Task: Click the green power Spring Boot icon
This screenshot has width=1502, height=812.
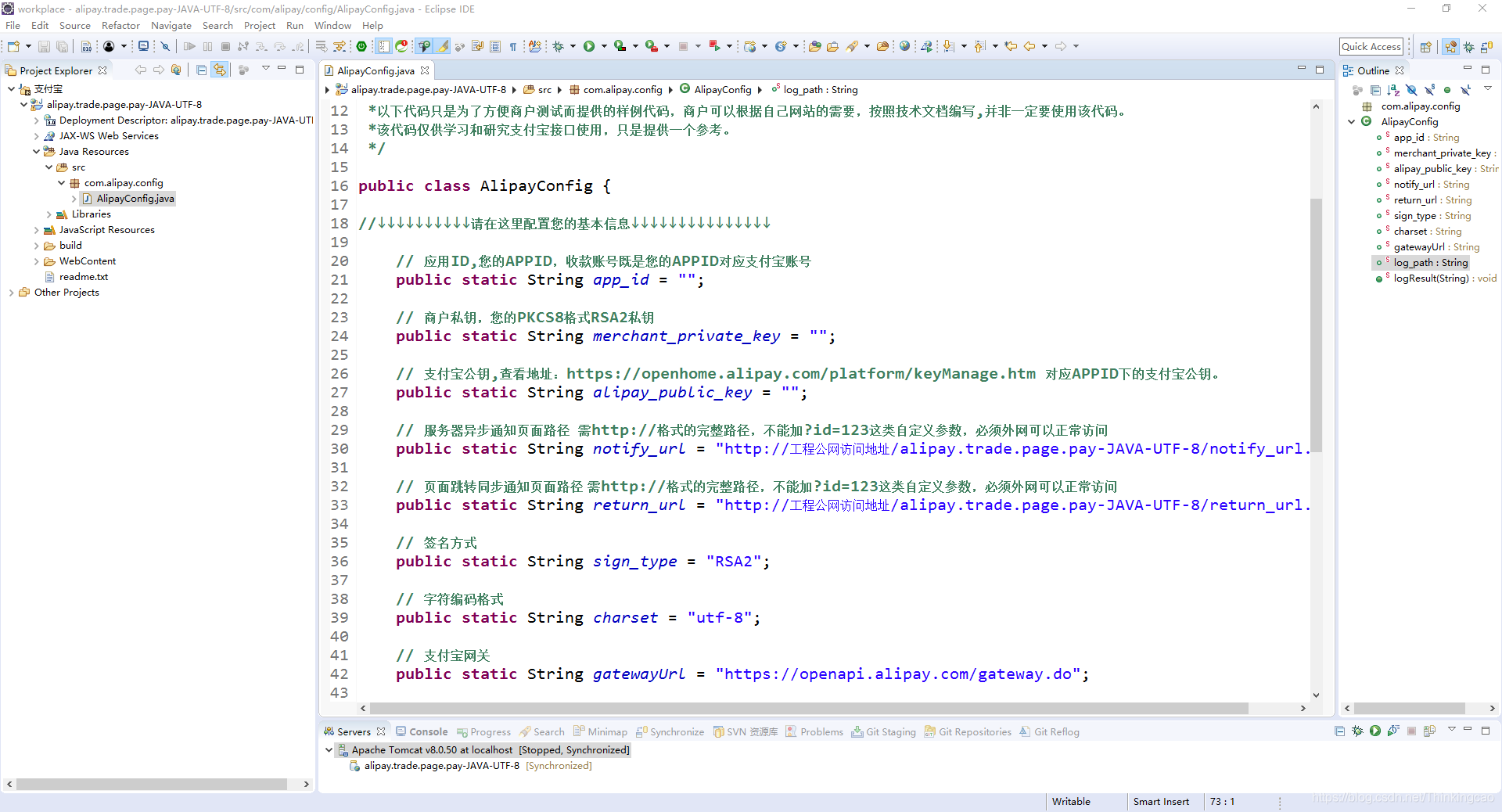Action: [361, 46]
